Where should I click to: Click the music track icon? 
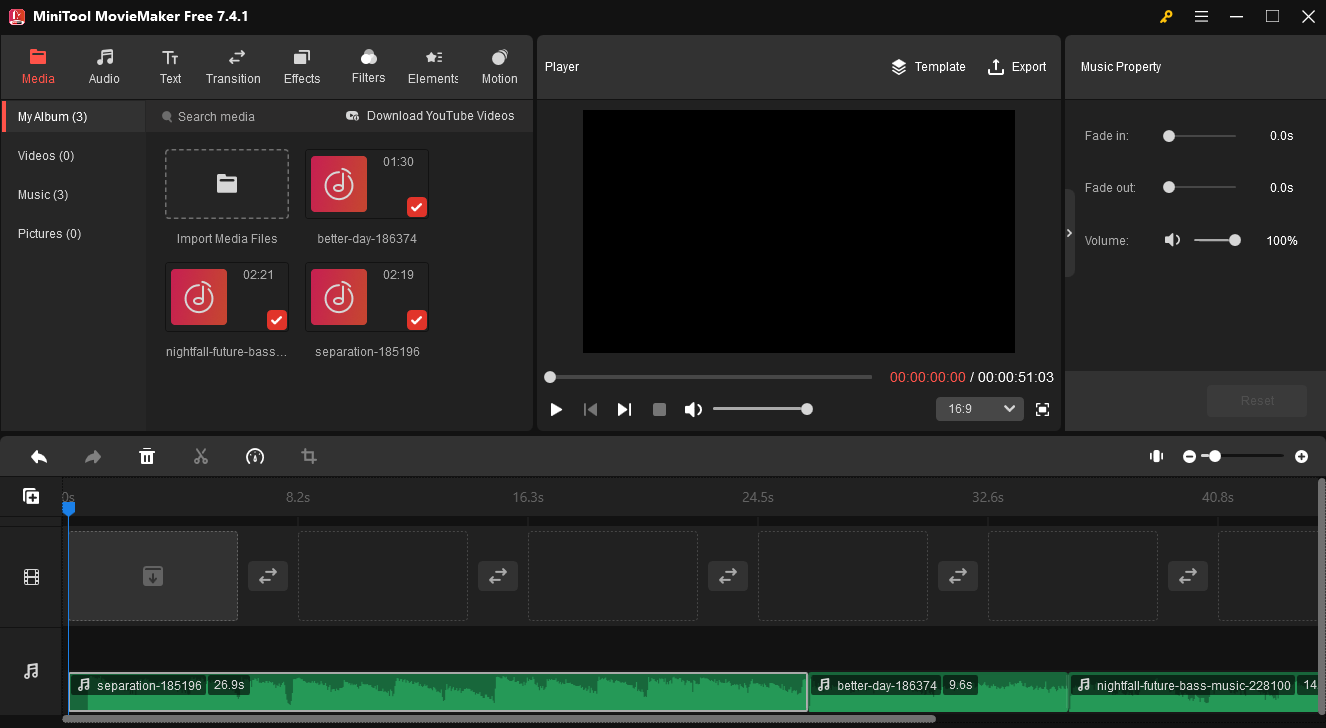[x=31, y=671]
